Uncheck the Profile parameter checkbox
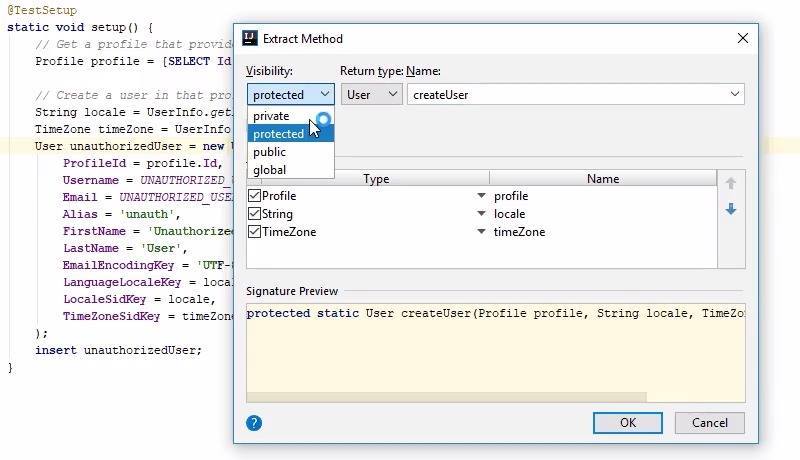 tap(254, 196)
